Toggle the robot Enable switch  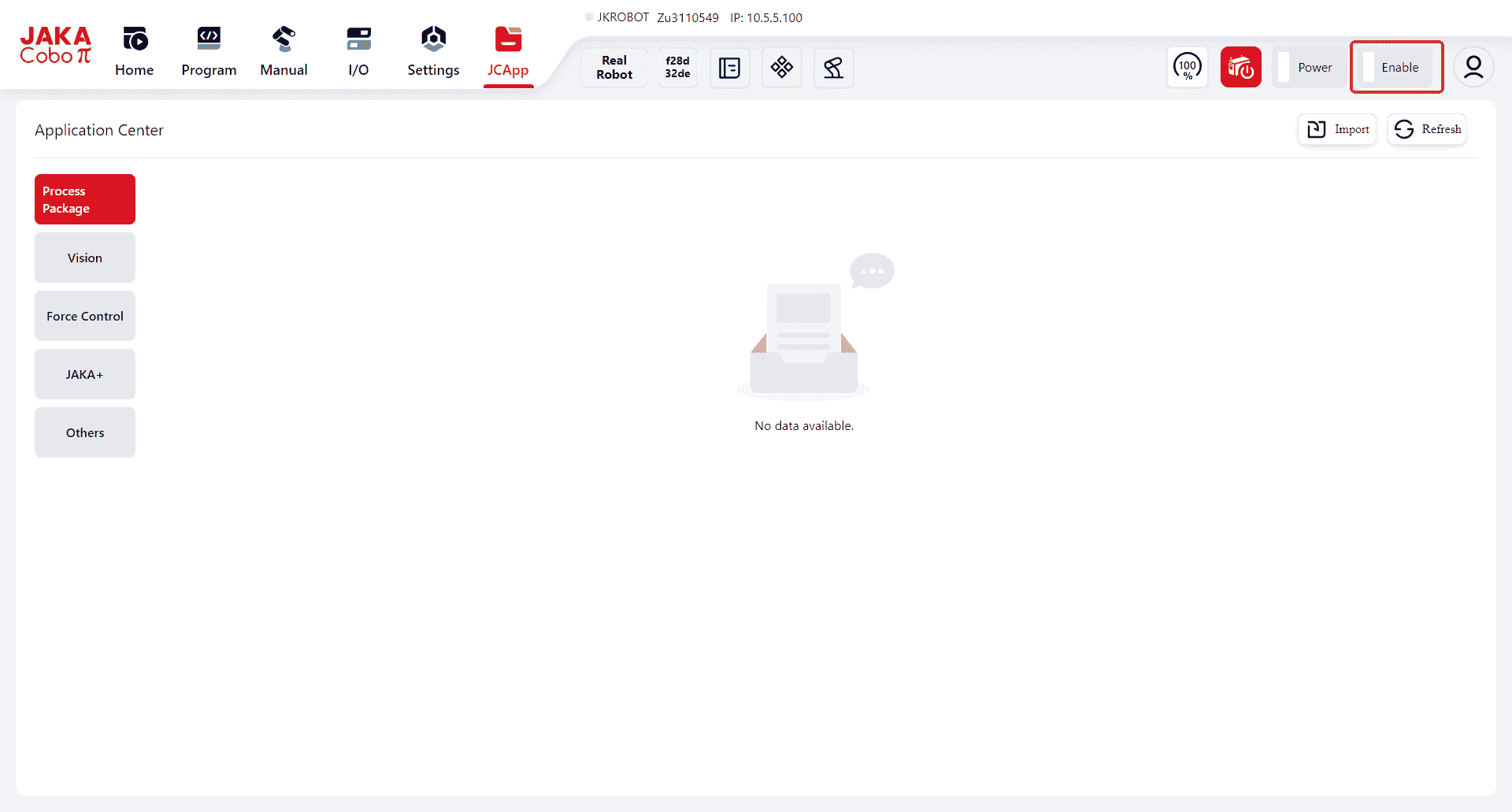click(x=1396, y=68)
